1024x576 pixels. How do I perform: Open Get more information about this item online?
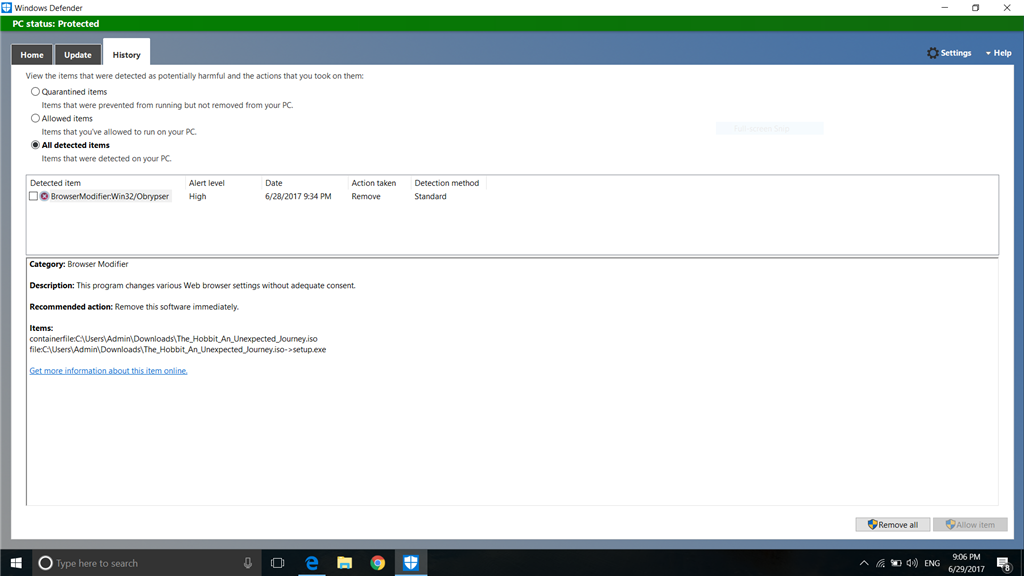pos(108,371)
